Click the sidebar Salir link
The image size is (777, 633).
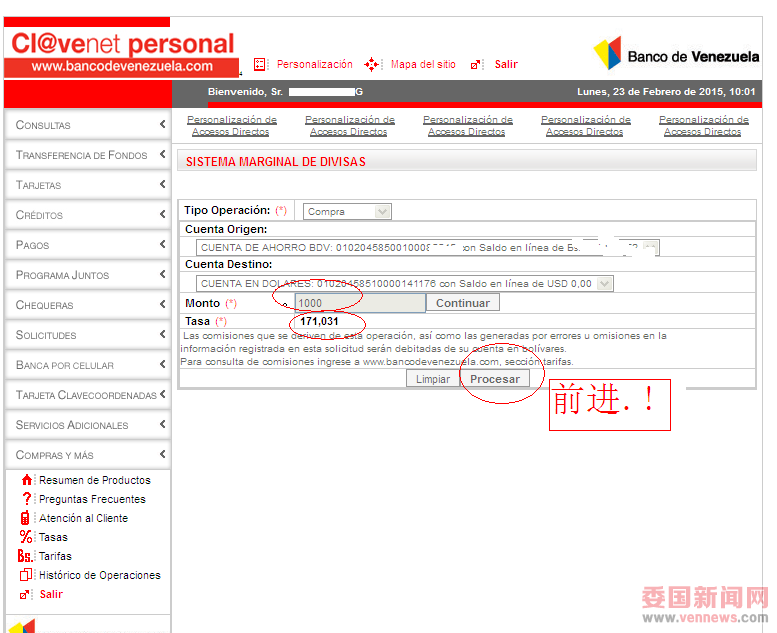point(51,594)
